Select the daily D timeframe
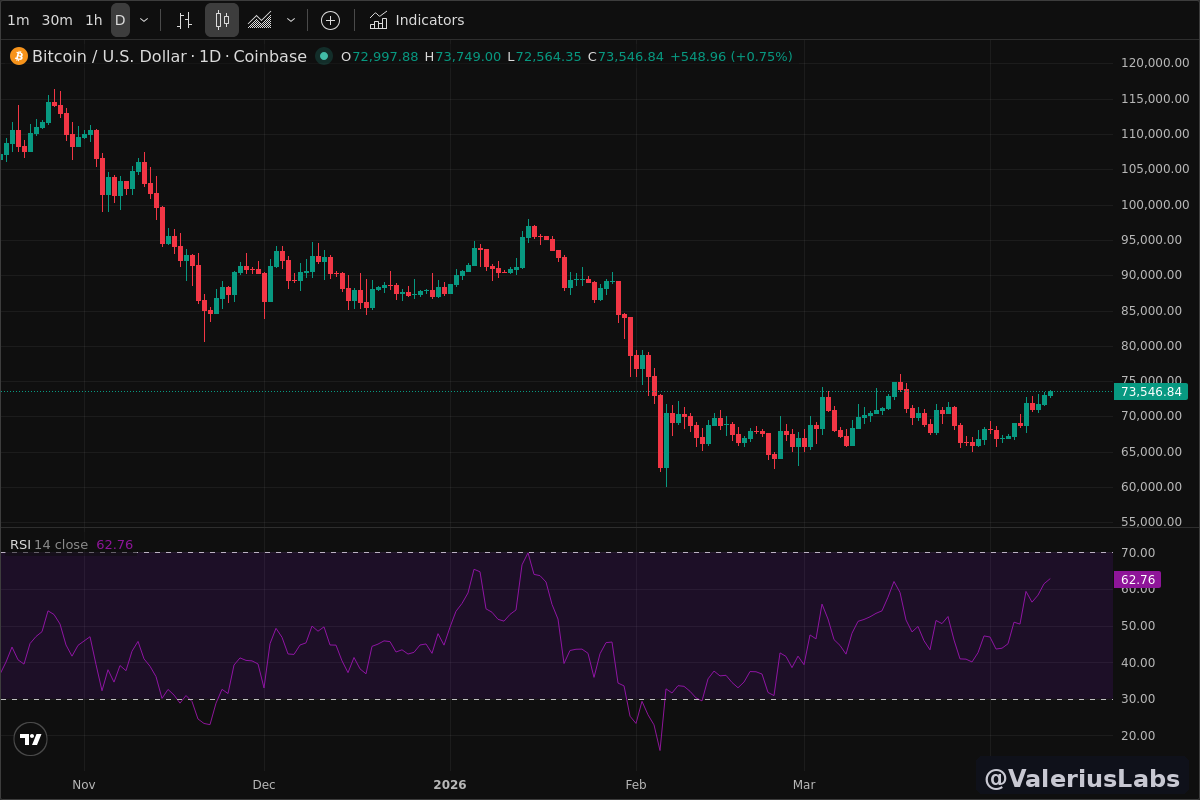 (x=120, y=20)
